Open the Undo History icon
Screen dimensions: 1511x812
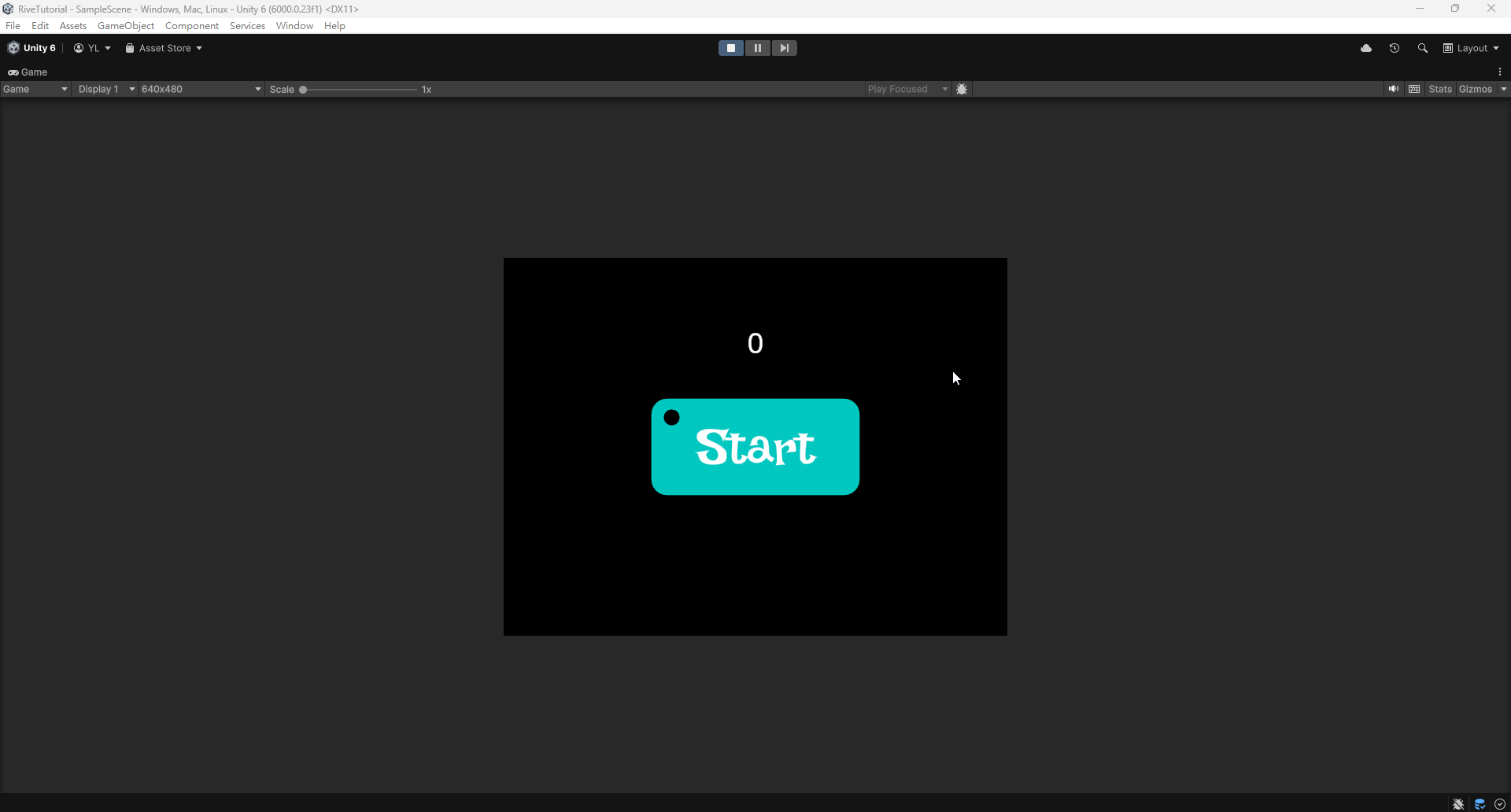click(x=1395, y=48)
